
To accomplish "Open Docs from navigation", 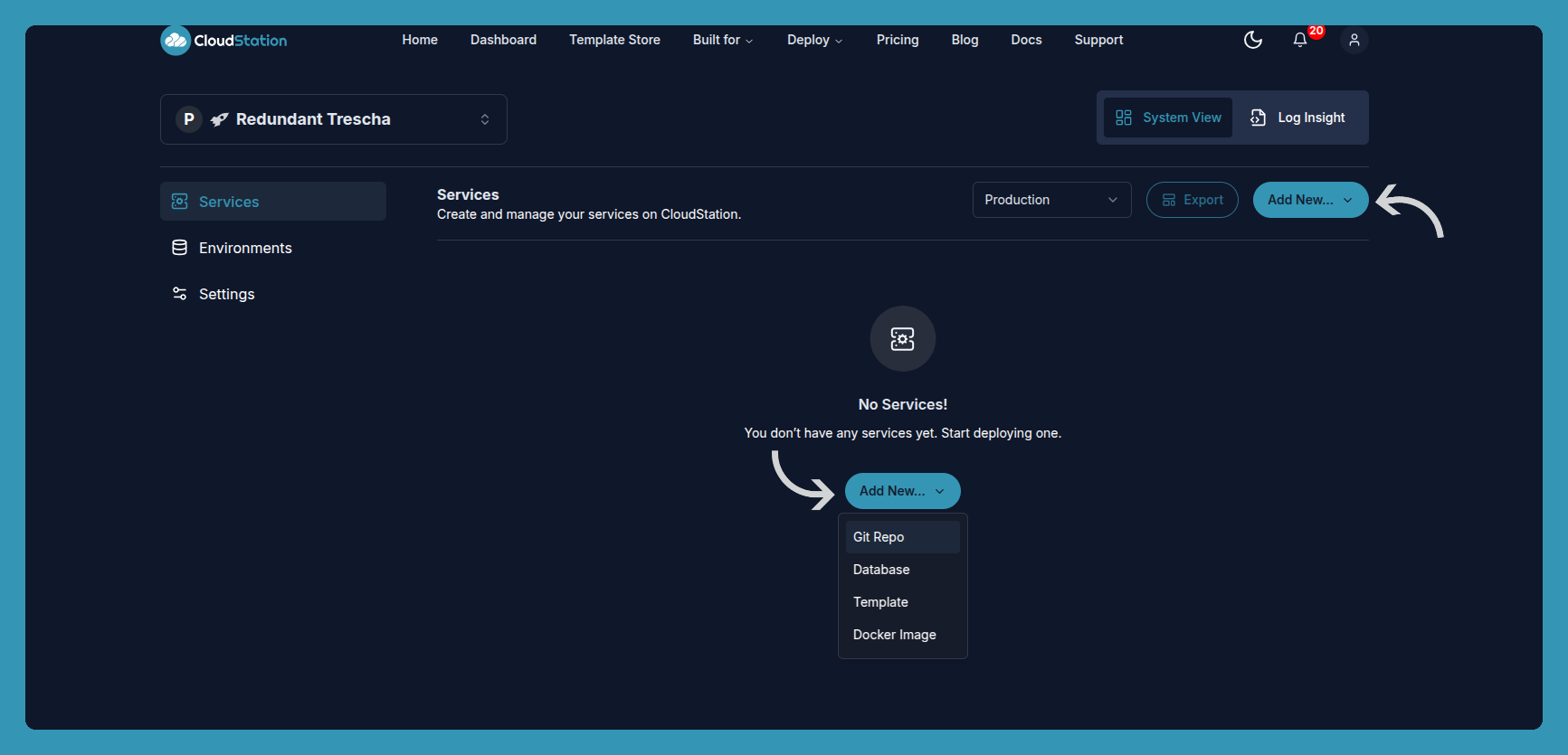I will pos(1026,40).
